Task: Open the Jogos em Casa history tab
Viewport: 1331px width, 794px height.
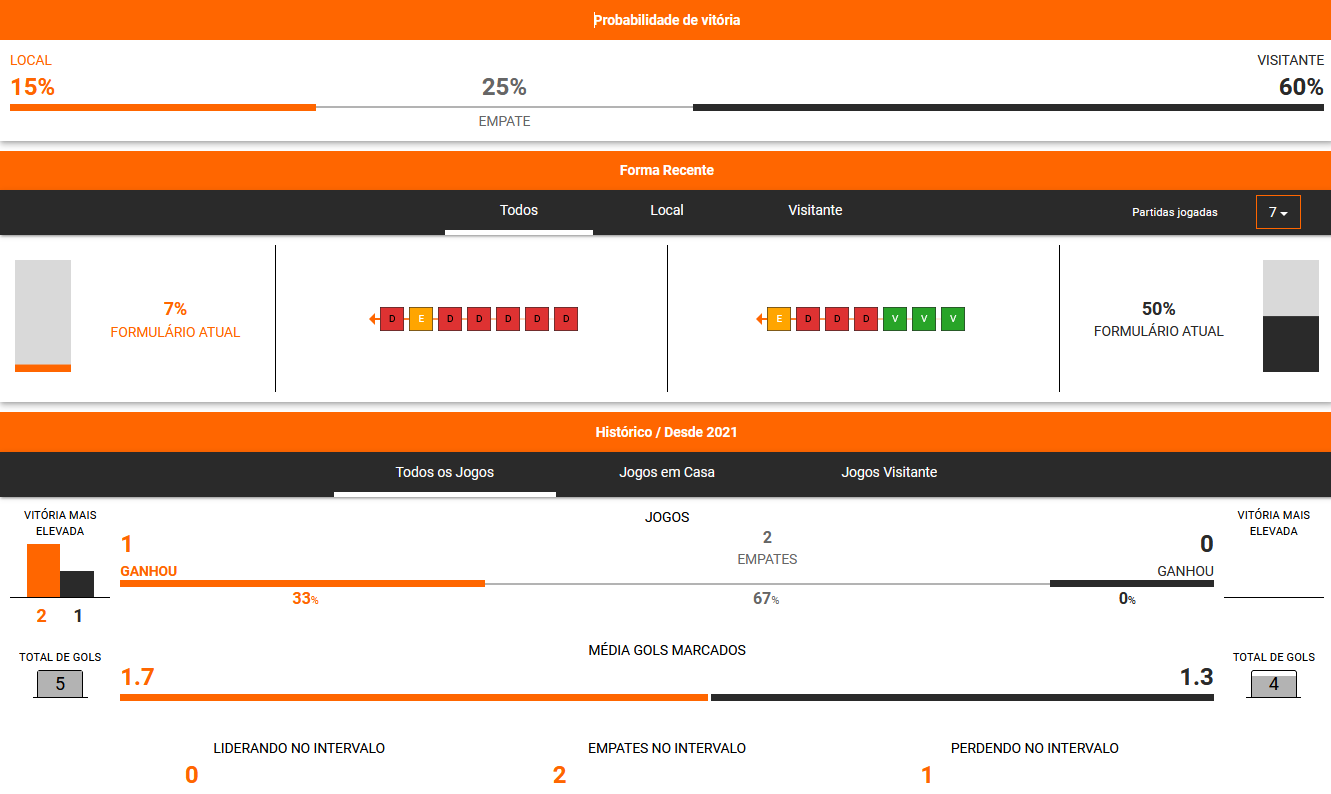Action: click(x=667, y=472)
